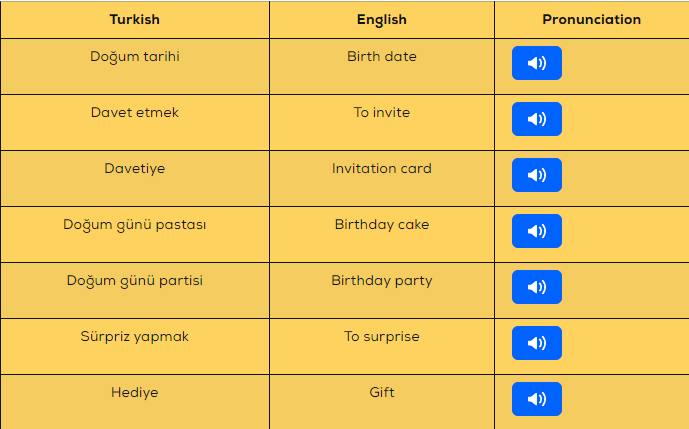The height and width of the screenshot is (429, 689).
Task: Click the English word Gift
Action: click(x=381, y=392)
